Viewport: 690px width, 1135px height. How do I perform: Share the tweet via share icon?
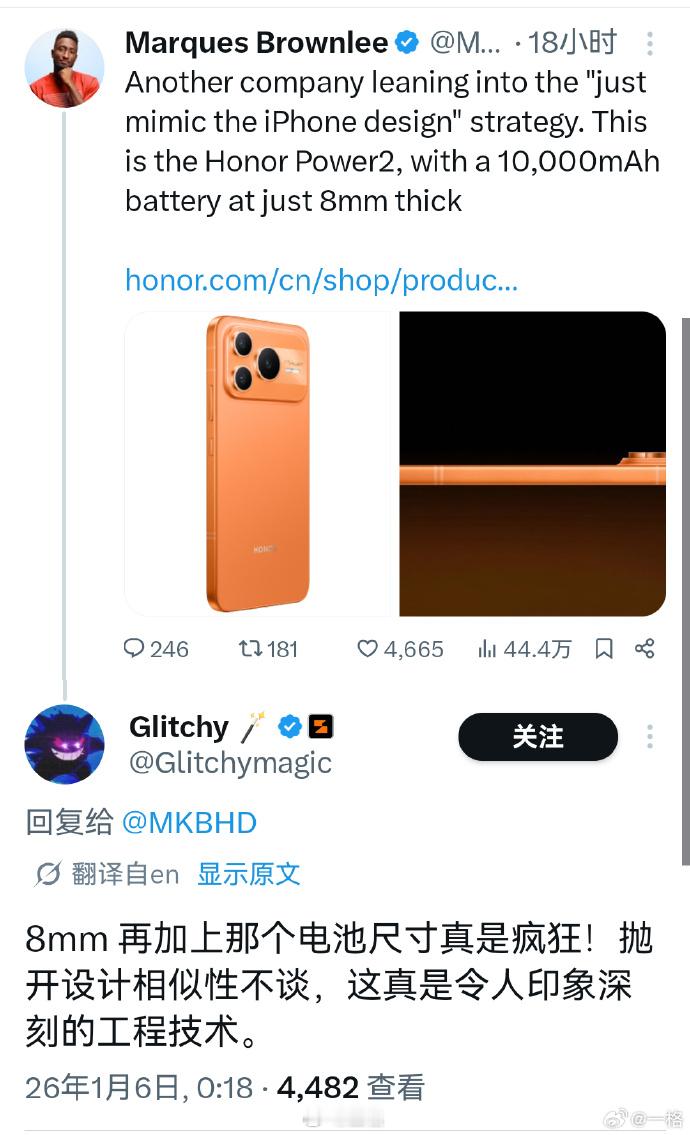point(644,648)
